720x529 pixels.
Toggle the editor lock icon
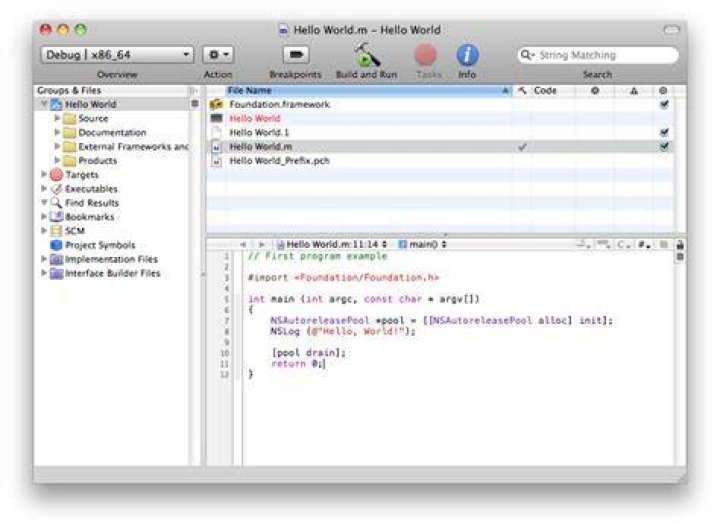point(680,245)
